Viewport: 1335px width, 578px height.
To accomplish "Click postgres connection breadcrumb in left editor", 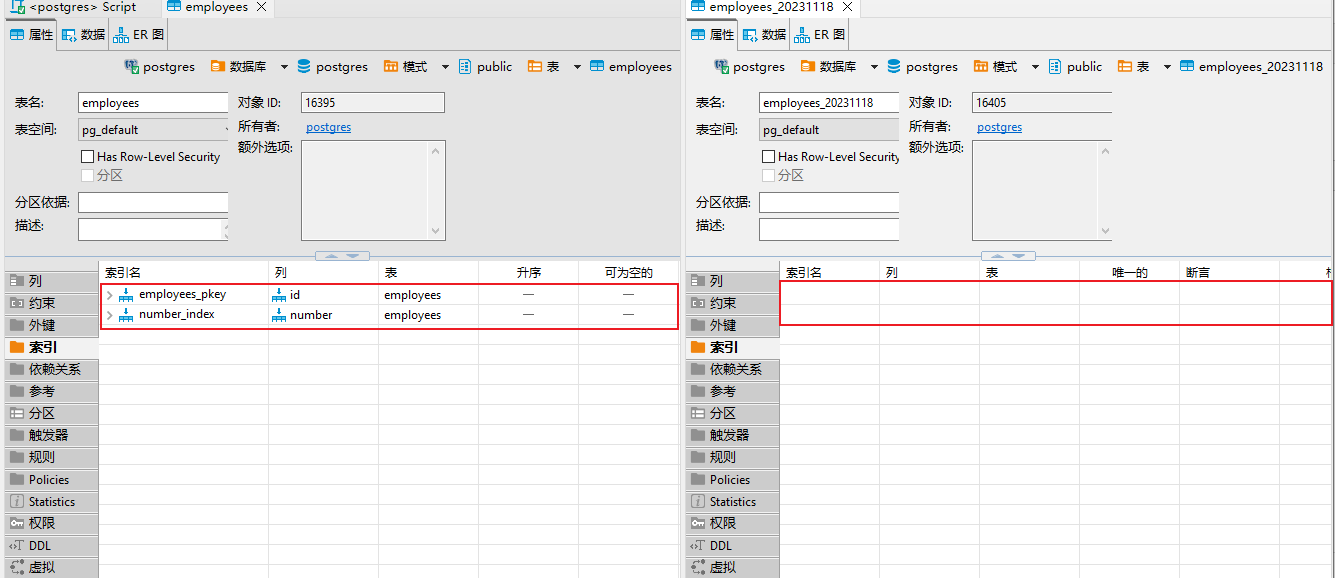I will click(x=159, y=67).
